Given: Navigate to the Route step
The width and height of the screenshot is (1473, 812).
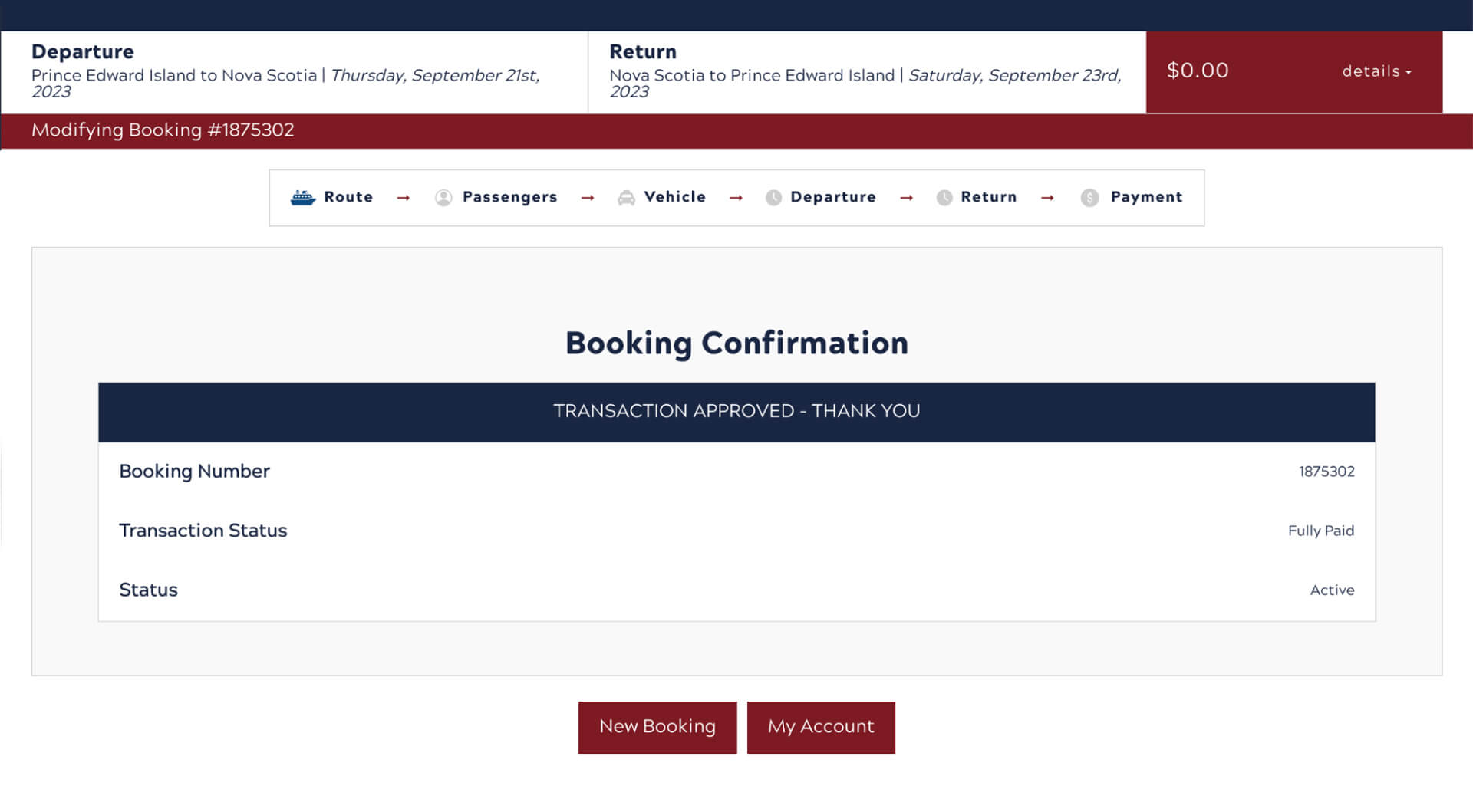Looking at the screenshot, I should pyautogui.click(x=348, y=197).
